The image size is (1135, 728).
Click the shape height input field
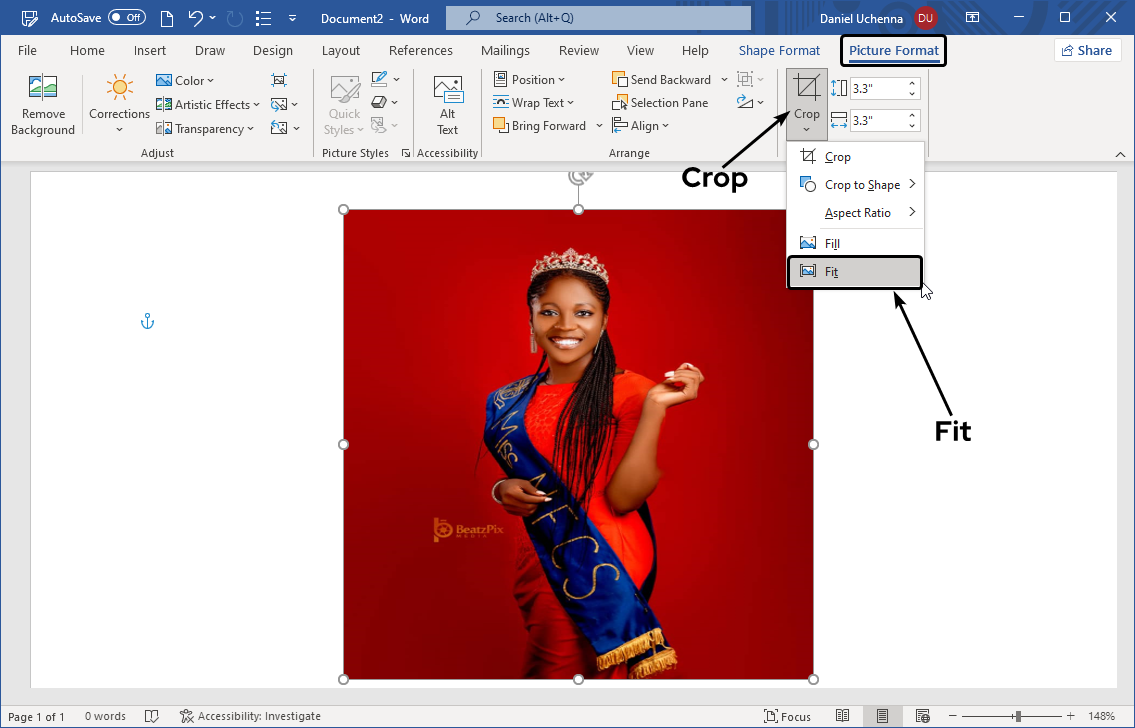pos(877,89)
